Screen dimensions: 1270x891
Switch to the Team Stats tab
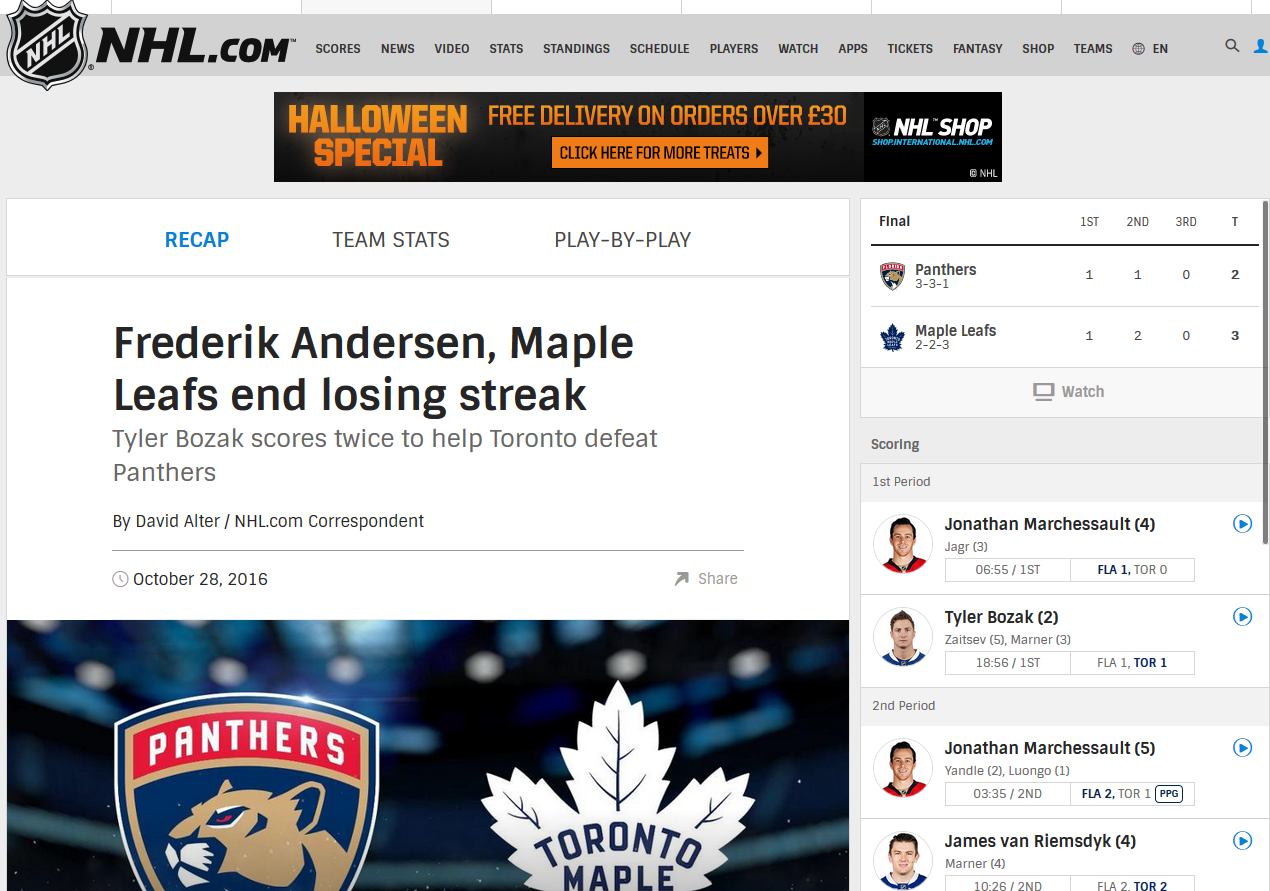click(391, 240)
